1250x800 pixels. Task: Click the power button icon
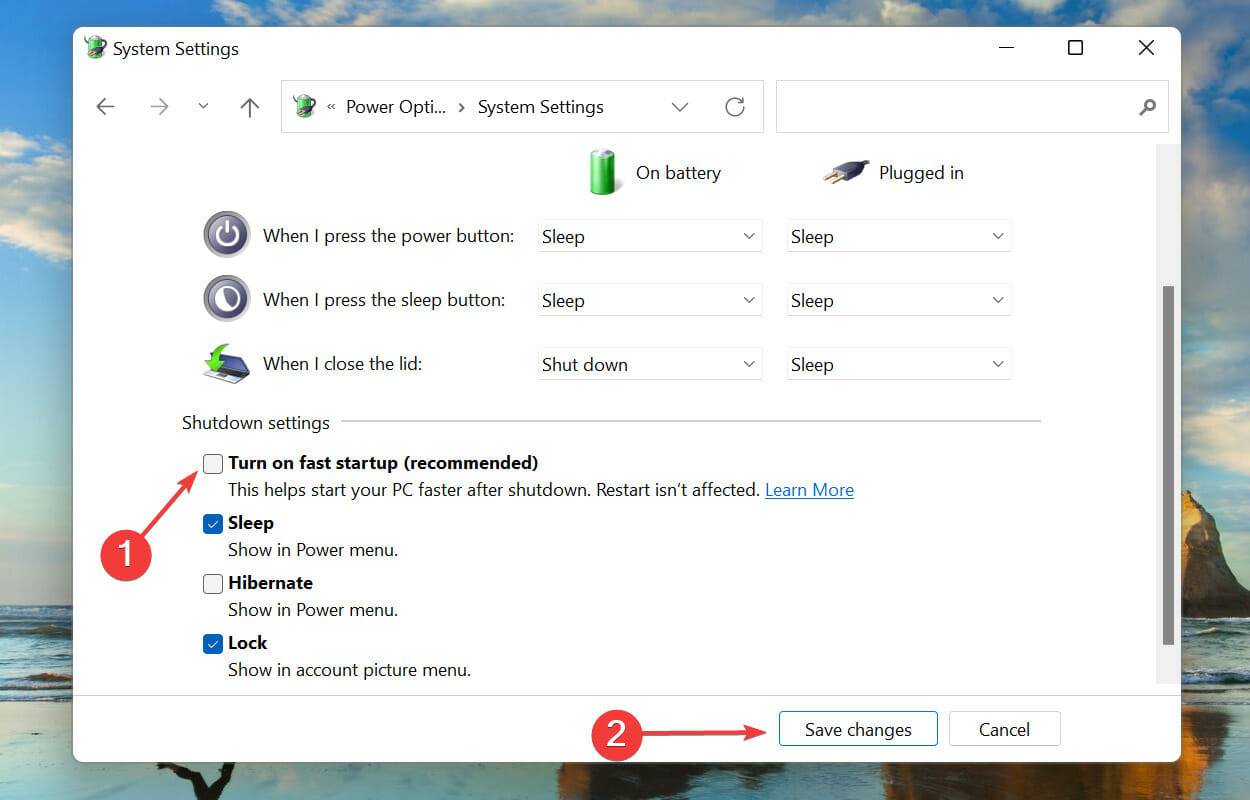pos(226,235)
